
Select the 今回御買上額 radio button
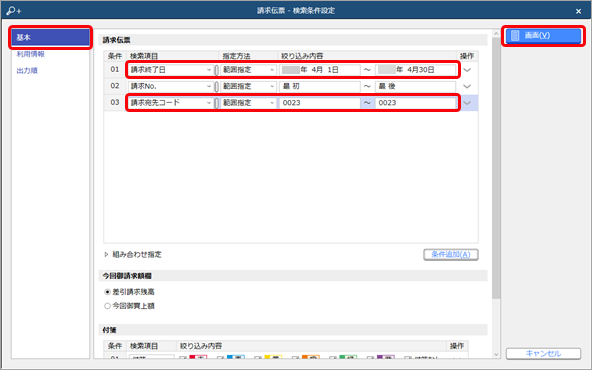[107, 306]
